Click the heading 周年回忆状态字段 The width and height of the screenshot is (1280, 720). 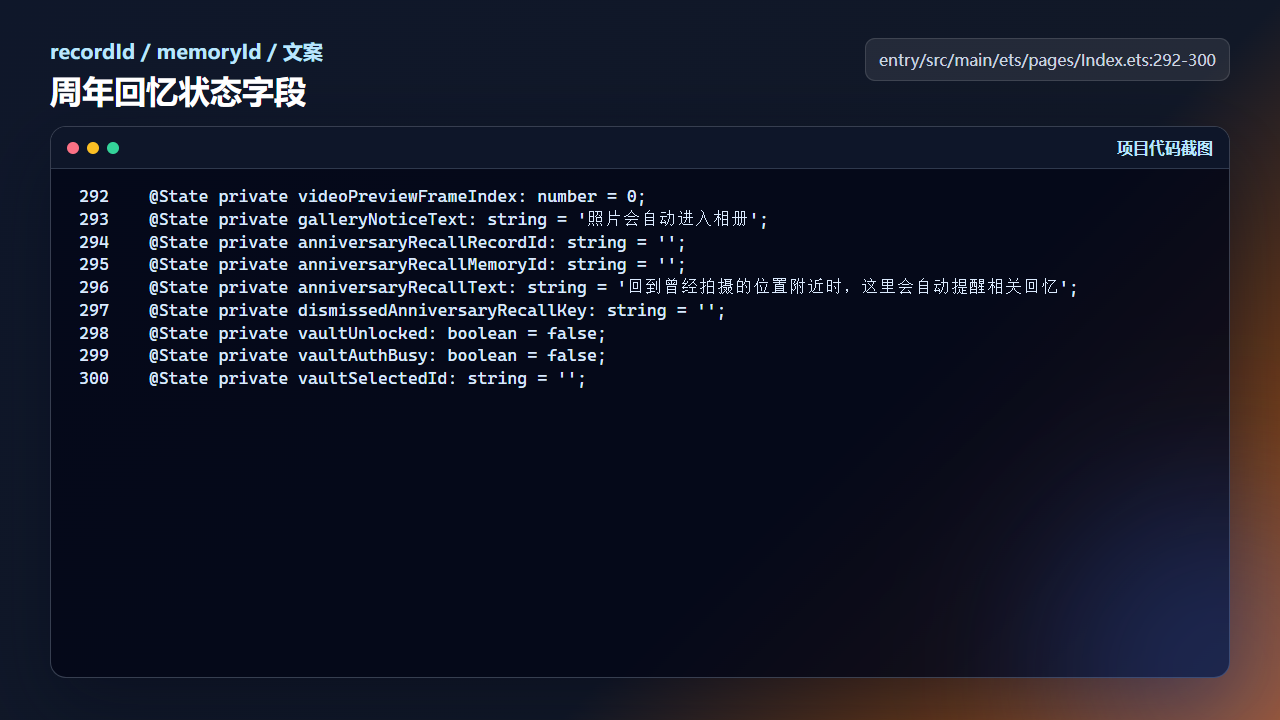click(178, 93)
